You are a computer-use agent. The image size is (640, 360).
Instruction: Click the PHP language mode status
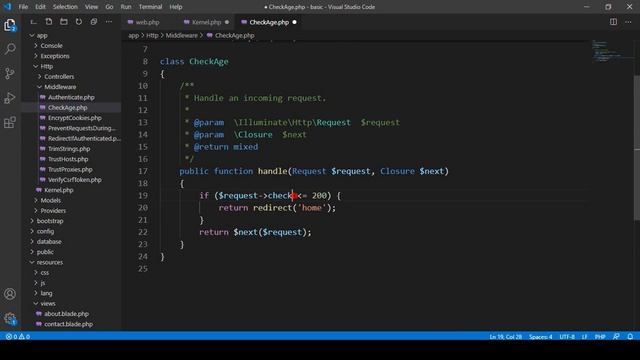coord(600,337)
